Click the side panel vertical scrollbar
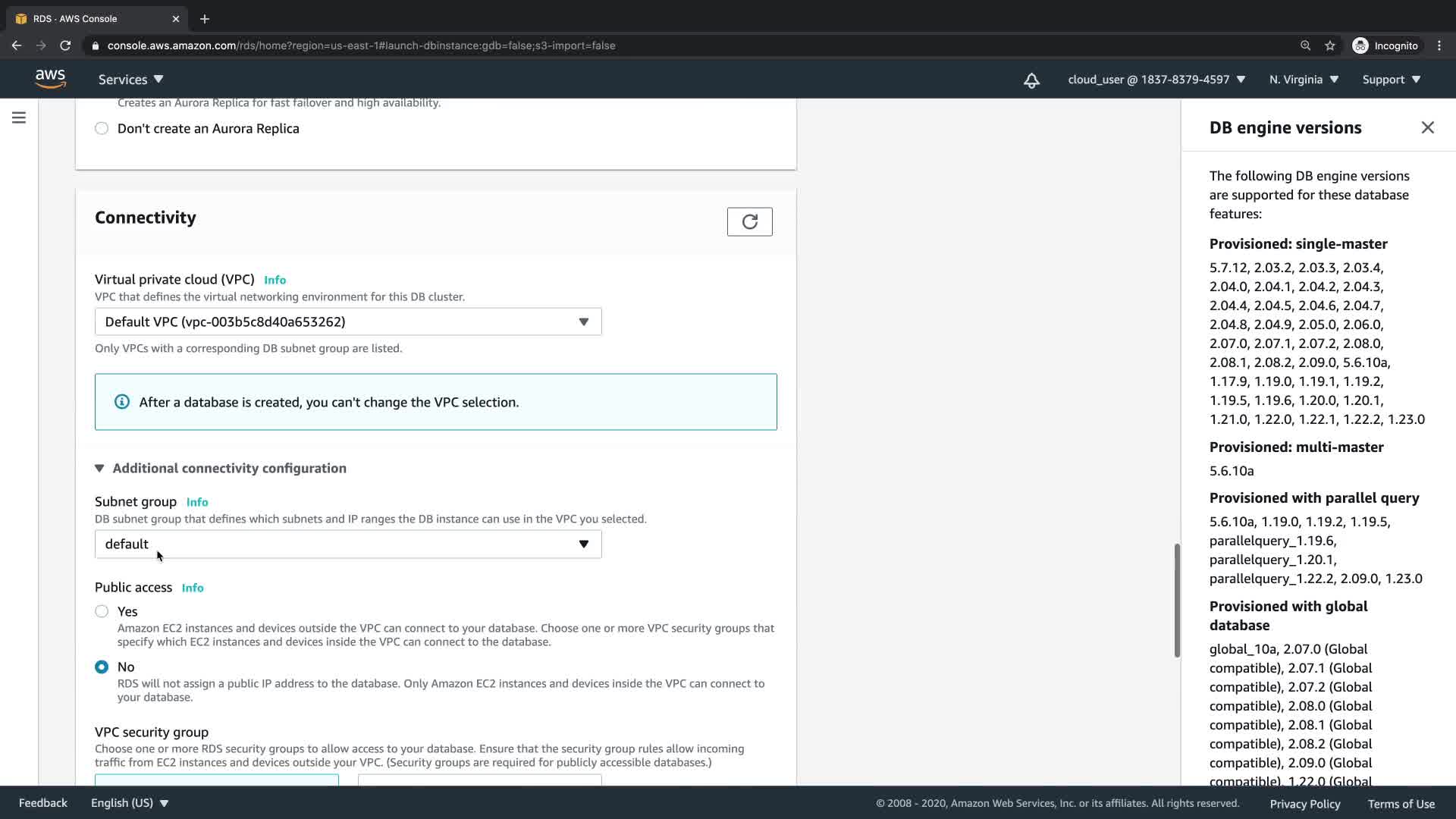Image resolution: width=1456 pixels, height=819 pixels. click(1177, 599)
